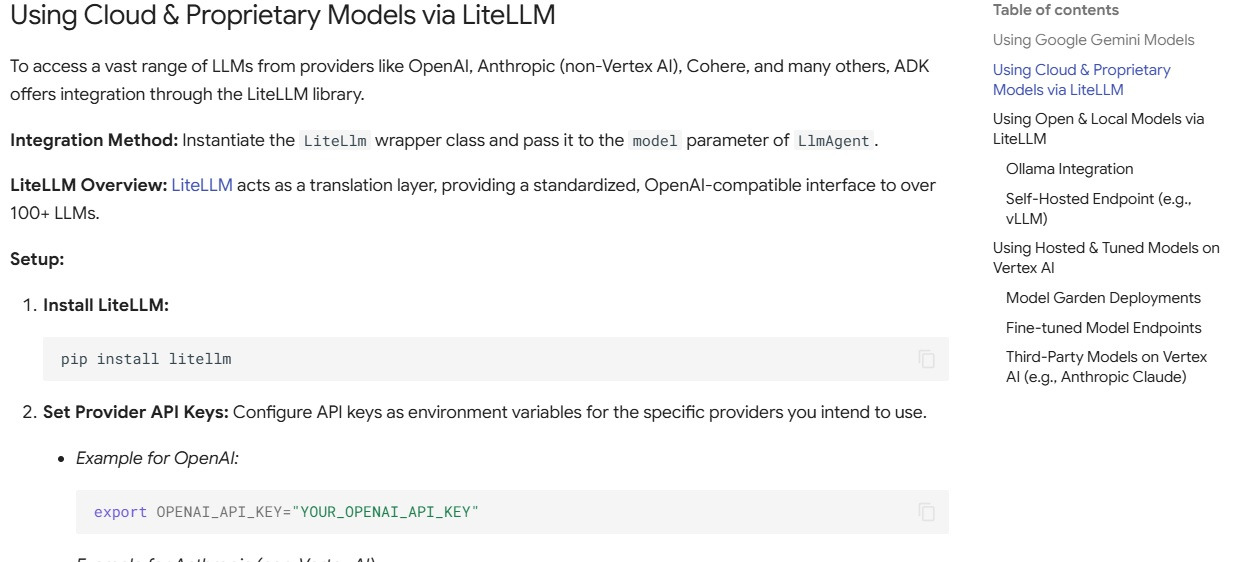
Task: Click the inline model parameter code term
Action: 655,141
